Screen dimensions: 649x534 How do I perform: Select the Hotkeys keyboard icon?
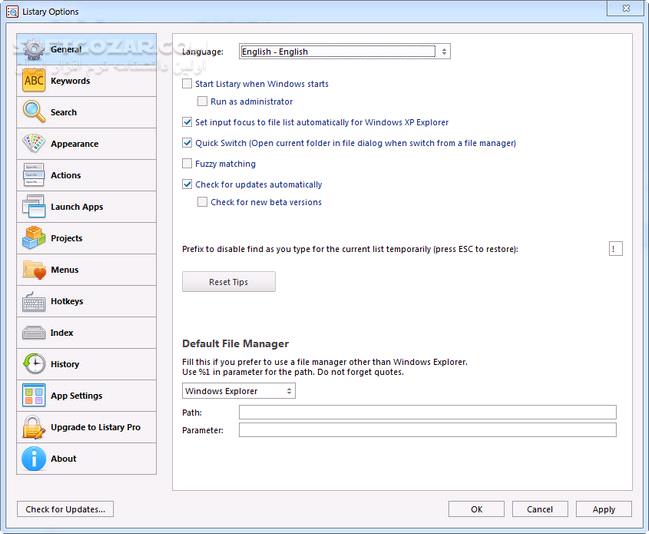point(34,301)
